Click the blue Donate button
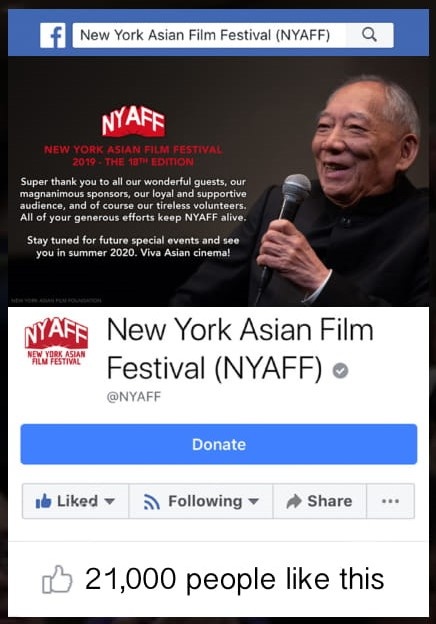 219,444
